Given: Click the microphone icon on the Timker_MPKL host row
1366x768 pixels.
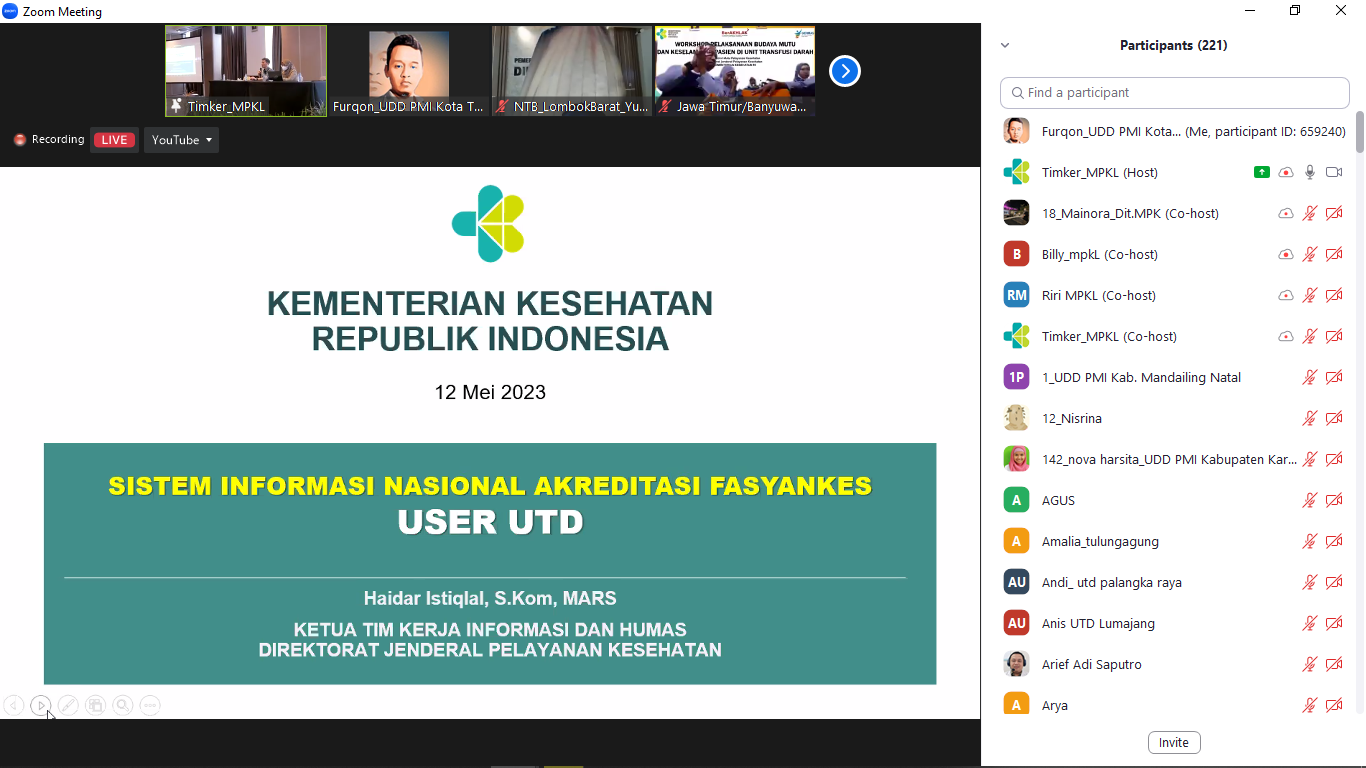Looking at the screenshot, I should (x=1310, y=172).
